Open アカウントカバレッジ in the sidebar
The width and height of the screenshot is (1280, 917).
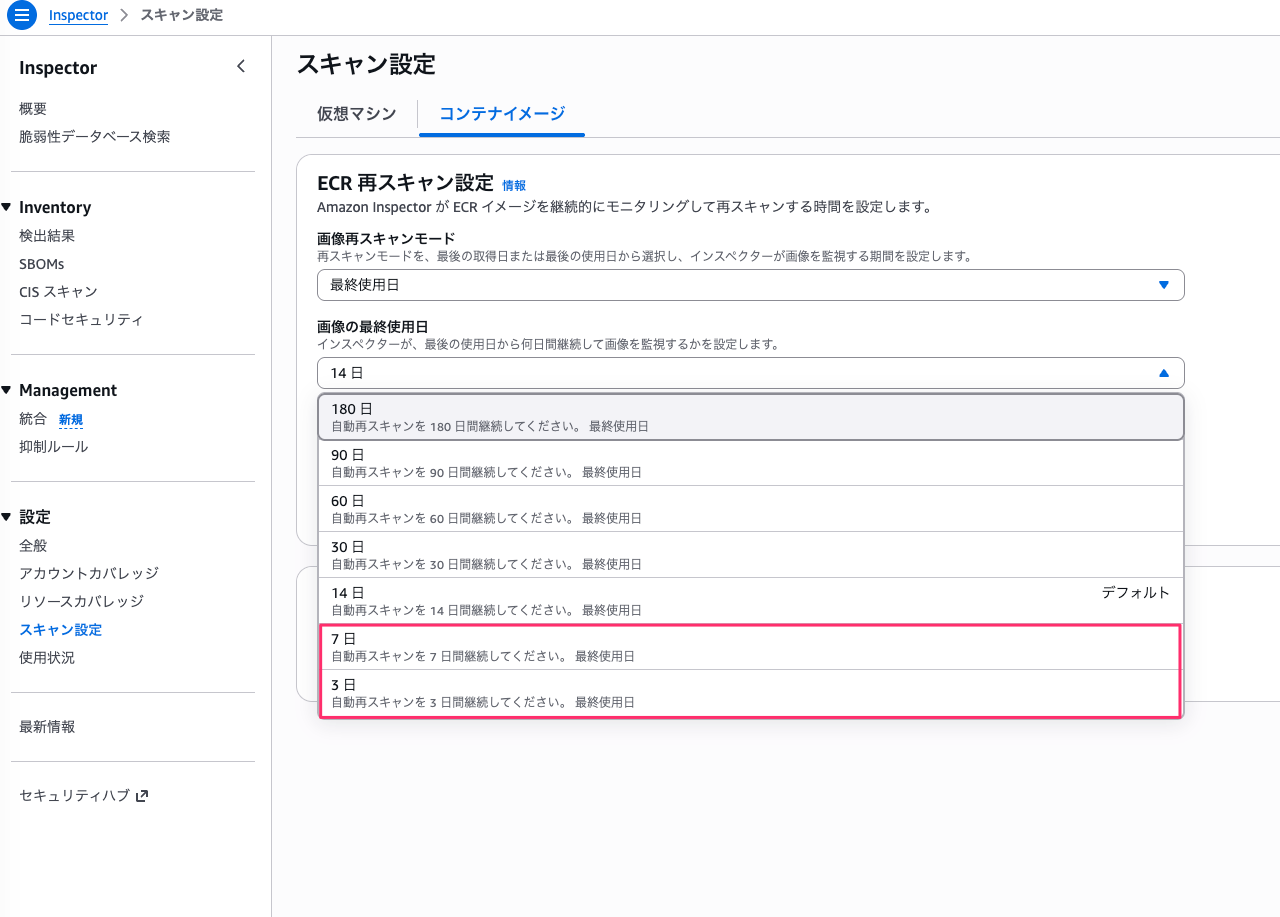(89, 574)
